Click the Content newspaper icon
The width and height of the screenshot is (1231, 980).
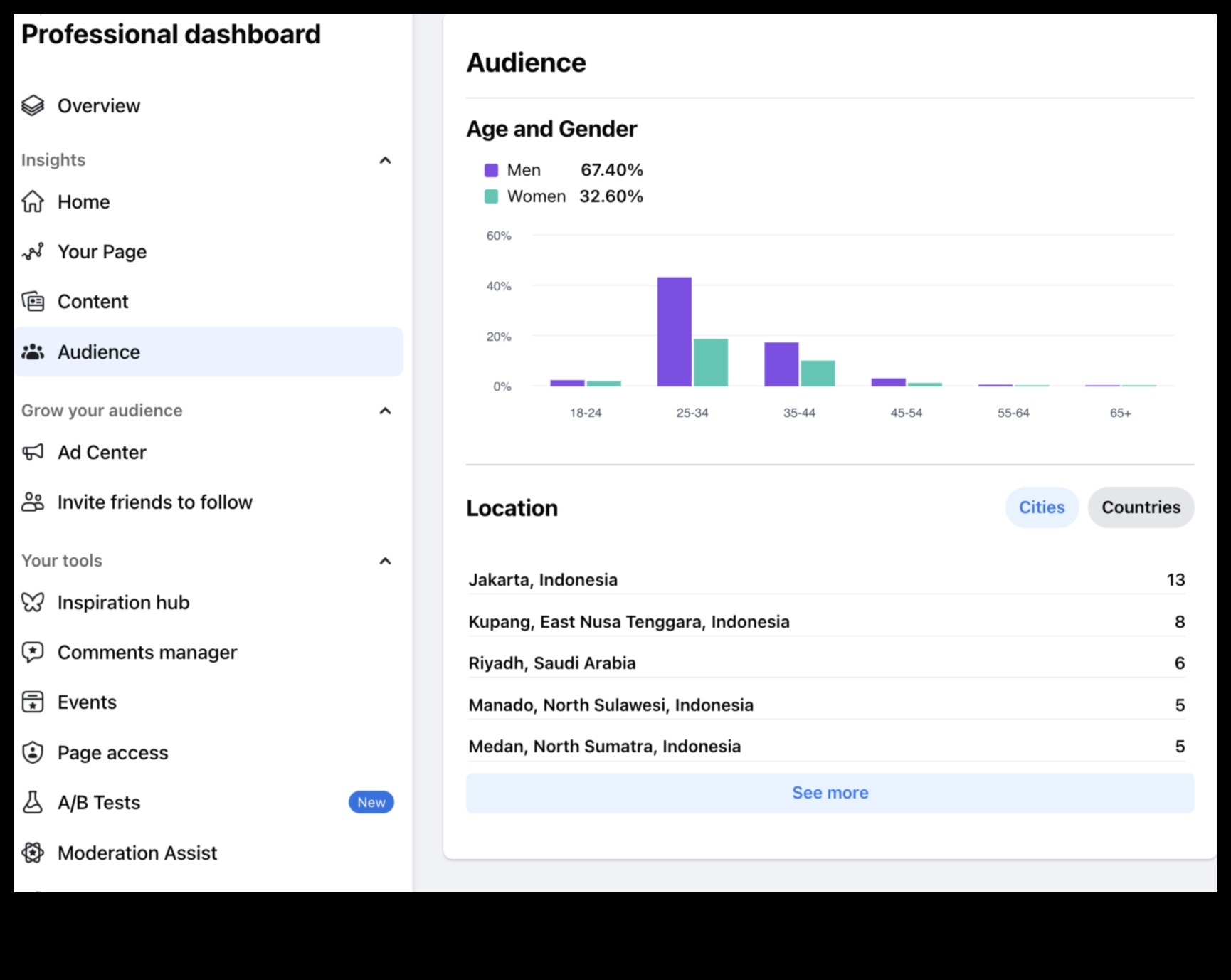(x=33, y=302)
